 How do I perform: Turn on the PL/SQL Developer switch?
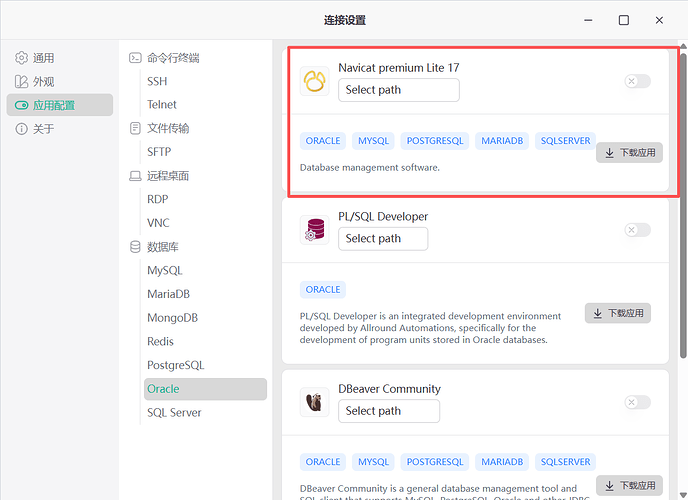[637, 230]
